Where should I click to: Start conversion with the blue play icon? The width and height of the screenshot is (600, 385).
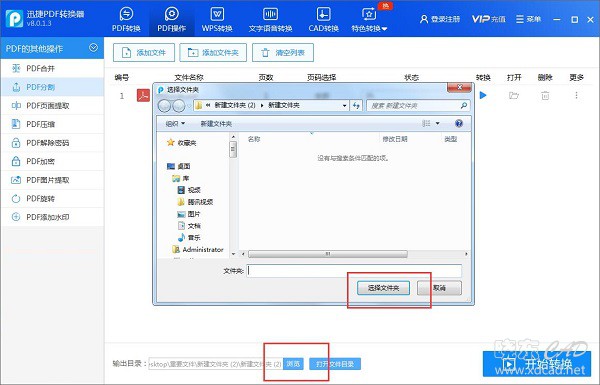click(483, 95)
